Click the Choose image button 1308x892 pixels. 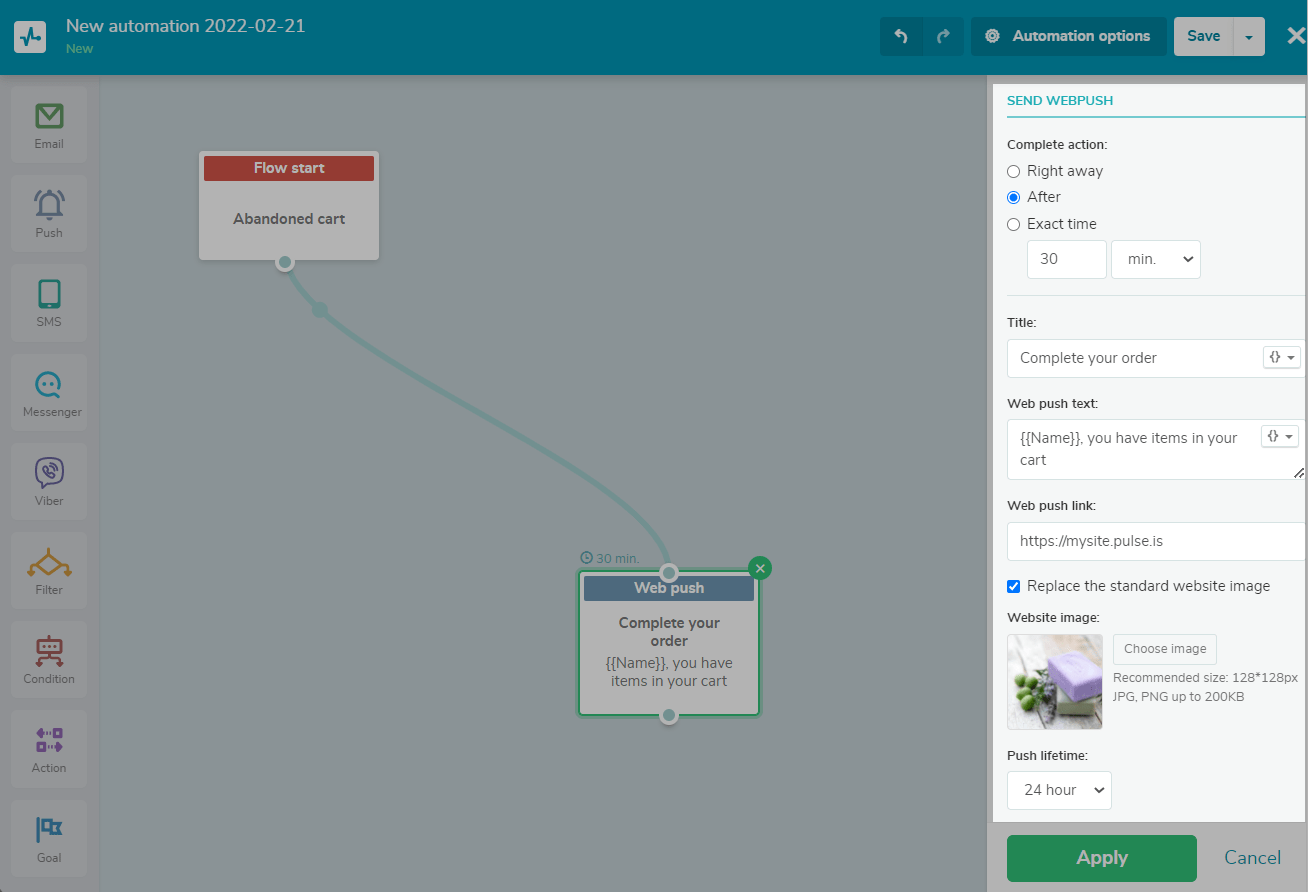[x=1165, y=649]
